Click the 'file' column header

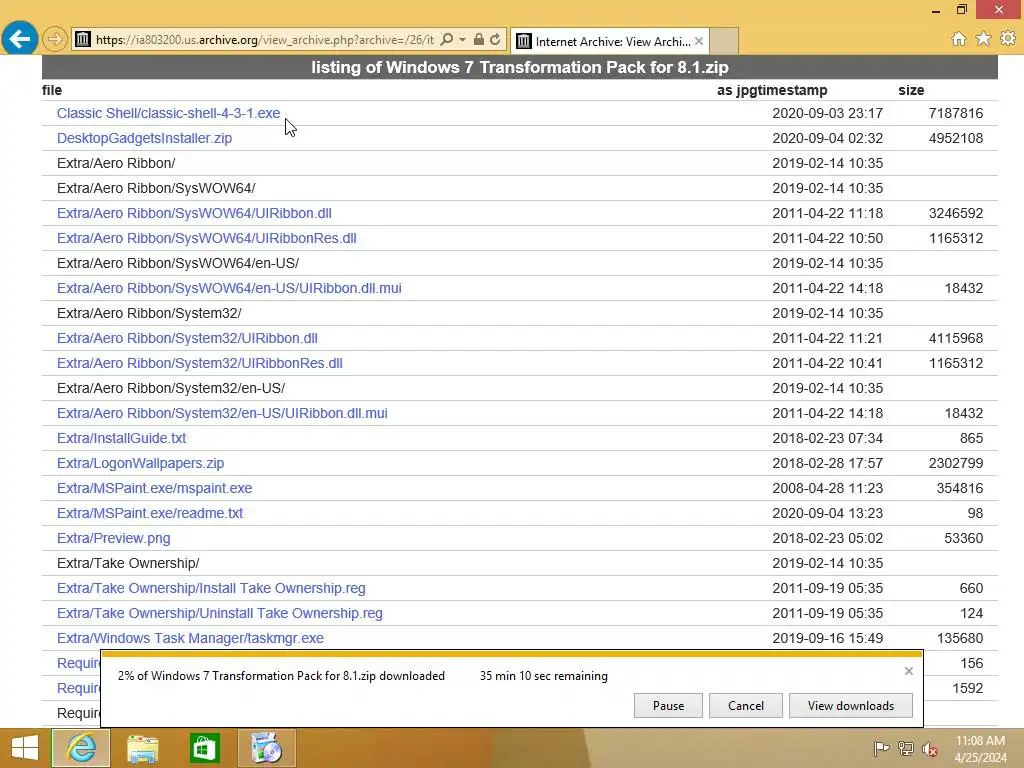[52, 90]
